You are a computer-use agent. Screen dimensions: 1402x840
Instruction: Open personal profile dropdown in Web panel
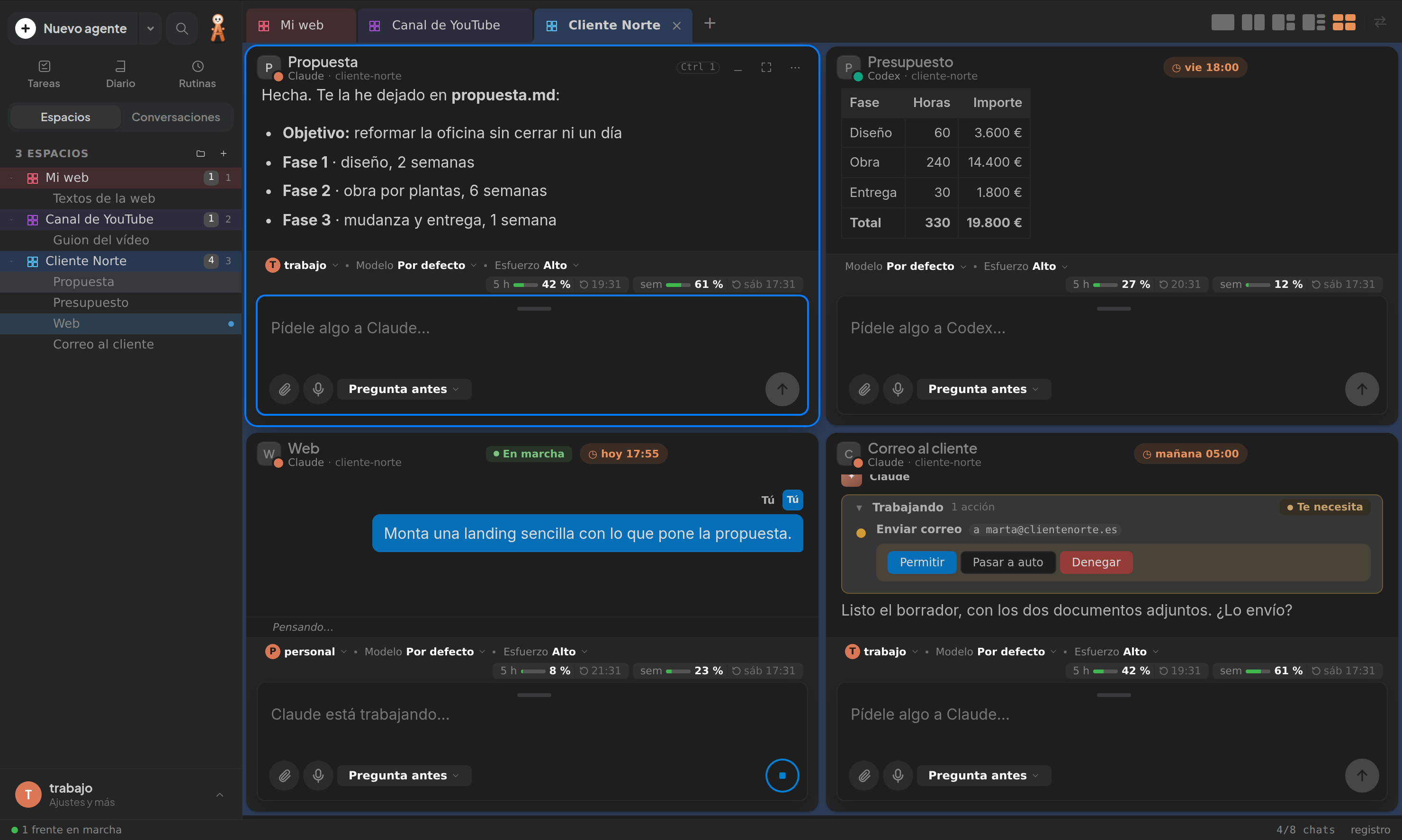[306, 652]
